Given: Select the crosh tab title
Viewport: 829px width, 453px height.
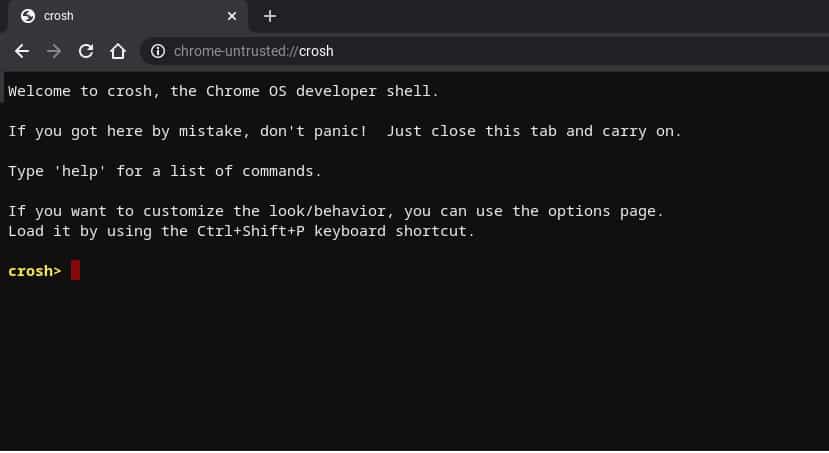Looking at the screenshot, I should pyautogui.click(x=59, y=16).
